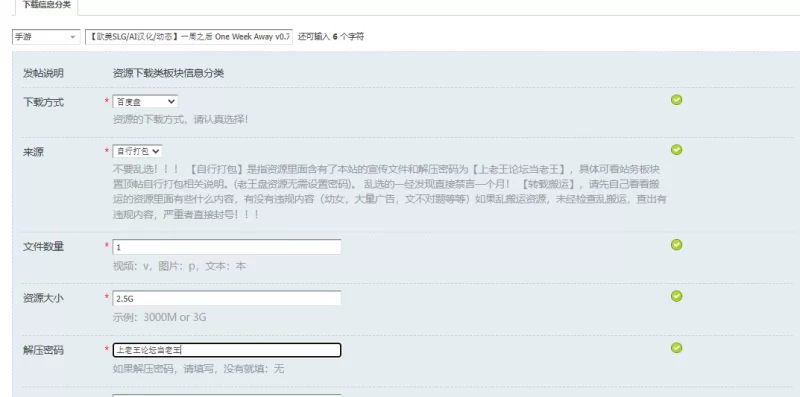Viewport: 800px width, 397px height.
Task: Click the 资源大小 label
Action: 43,298
